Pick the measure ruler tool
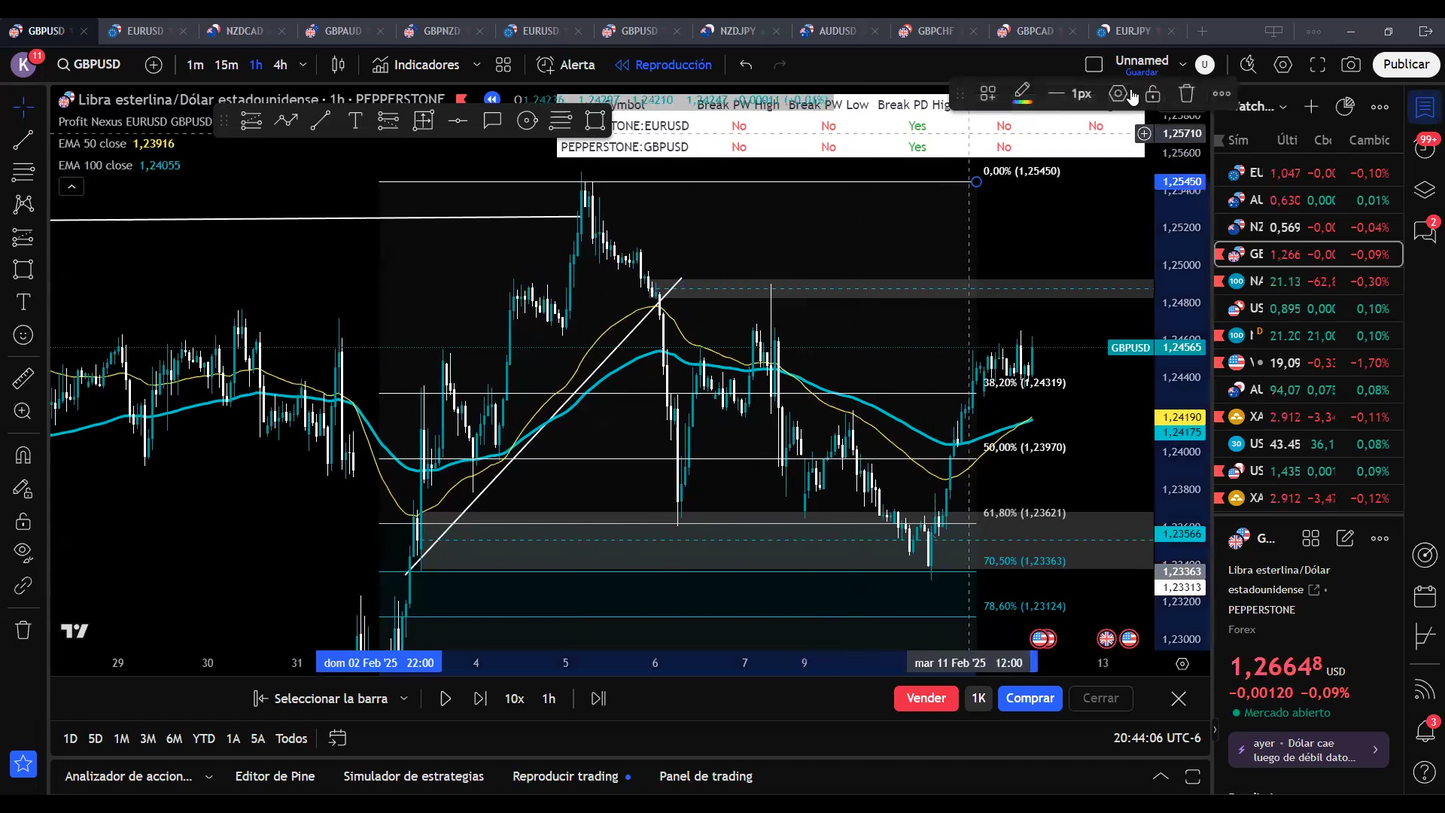 click(x=23, y=378)
